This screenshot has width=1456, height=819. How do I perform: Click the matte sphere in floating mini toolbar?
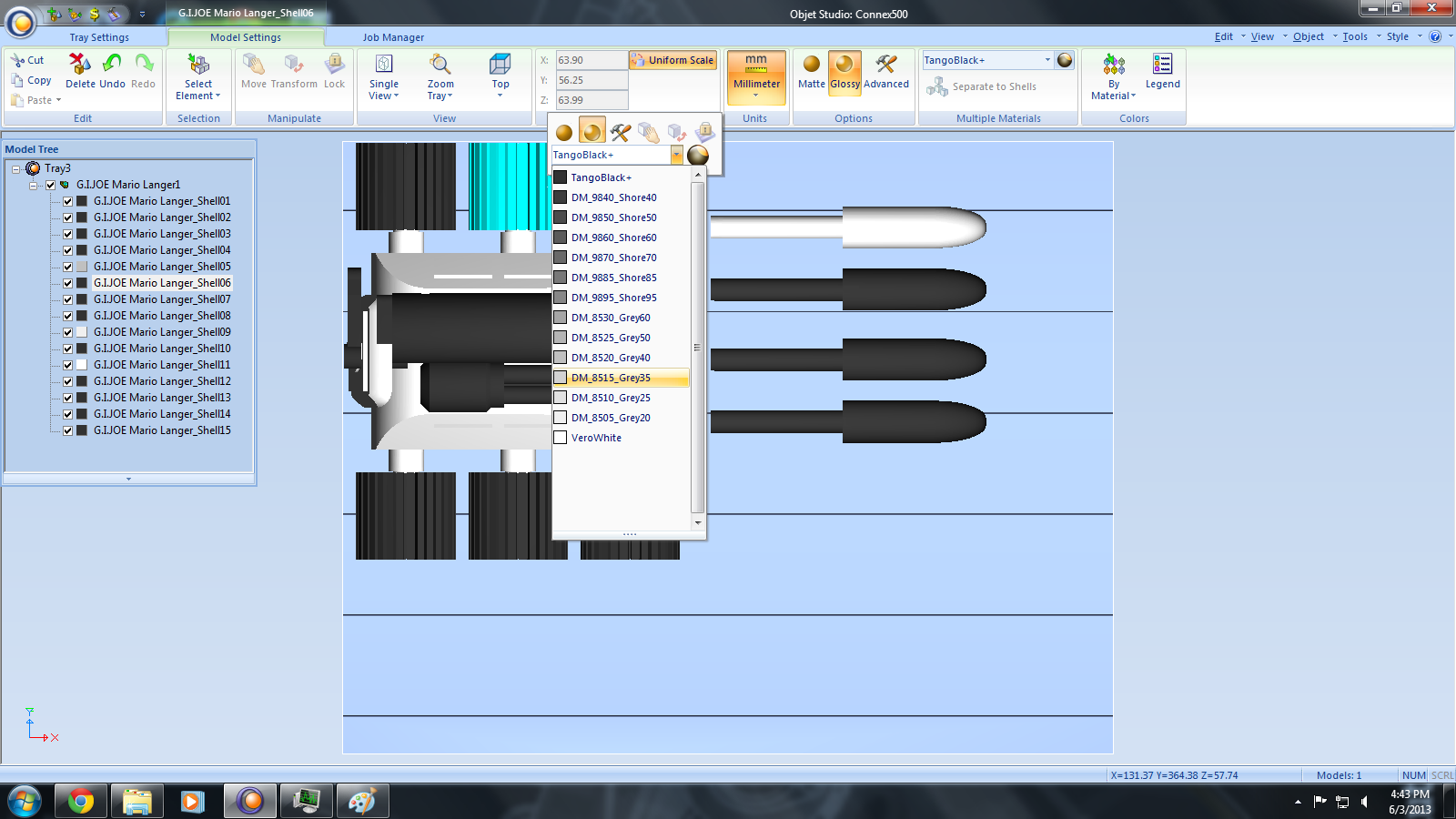pos(564,133)
